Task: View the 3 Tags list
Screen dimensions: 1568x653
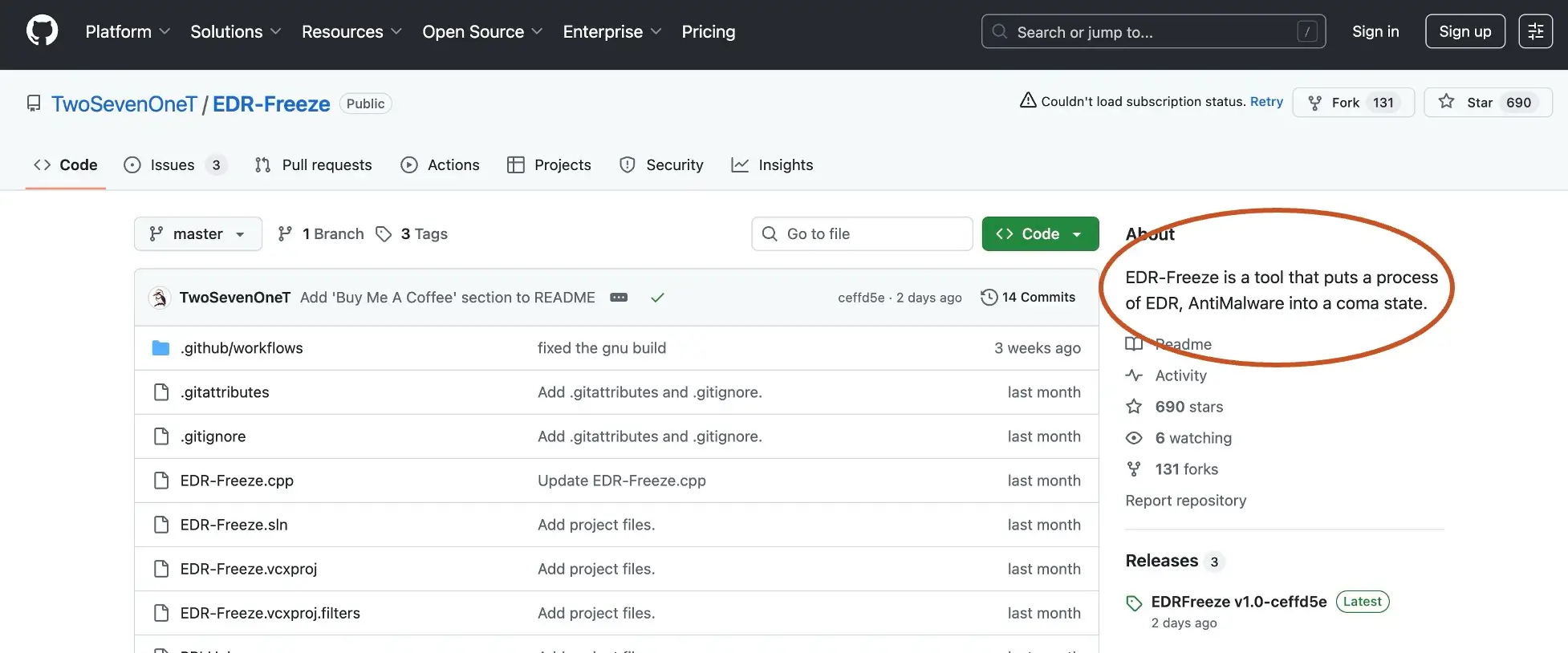Action: coord(412,233)
